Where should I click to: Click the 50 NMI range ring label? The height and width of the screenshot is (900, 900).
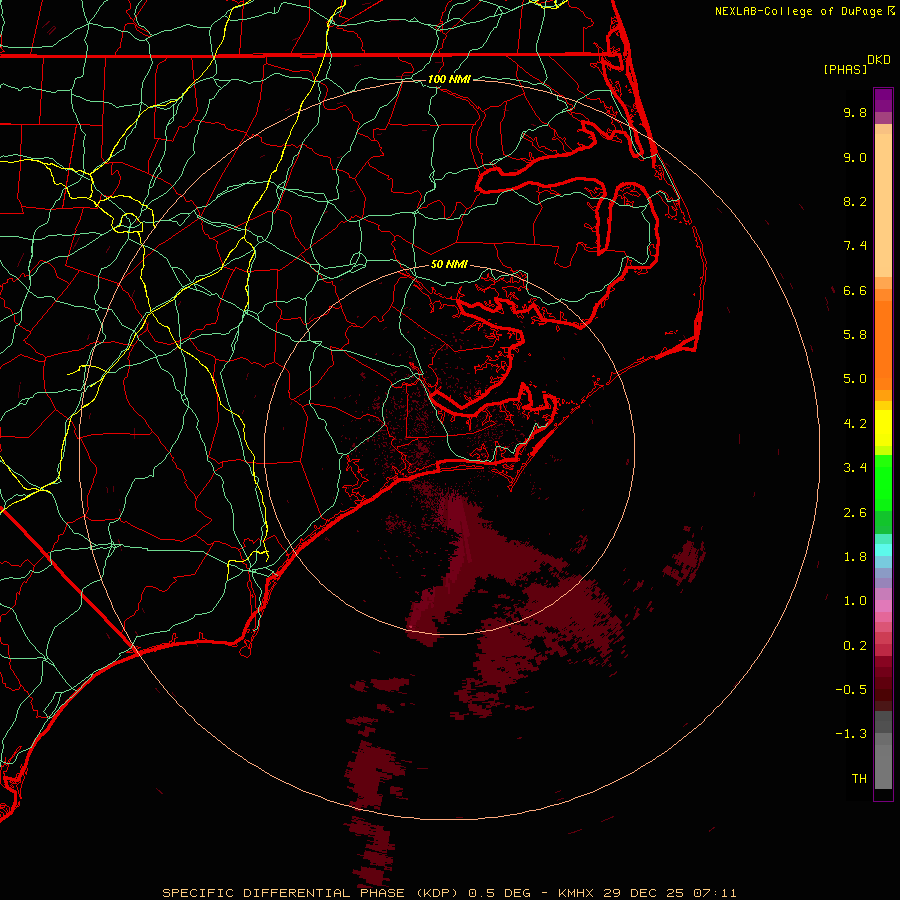pyautogui.click(x=449, y=265)
